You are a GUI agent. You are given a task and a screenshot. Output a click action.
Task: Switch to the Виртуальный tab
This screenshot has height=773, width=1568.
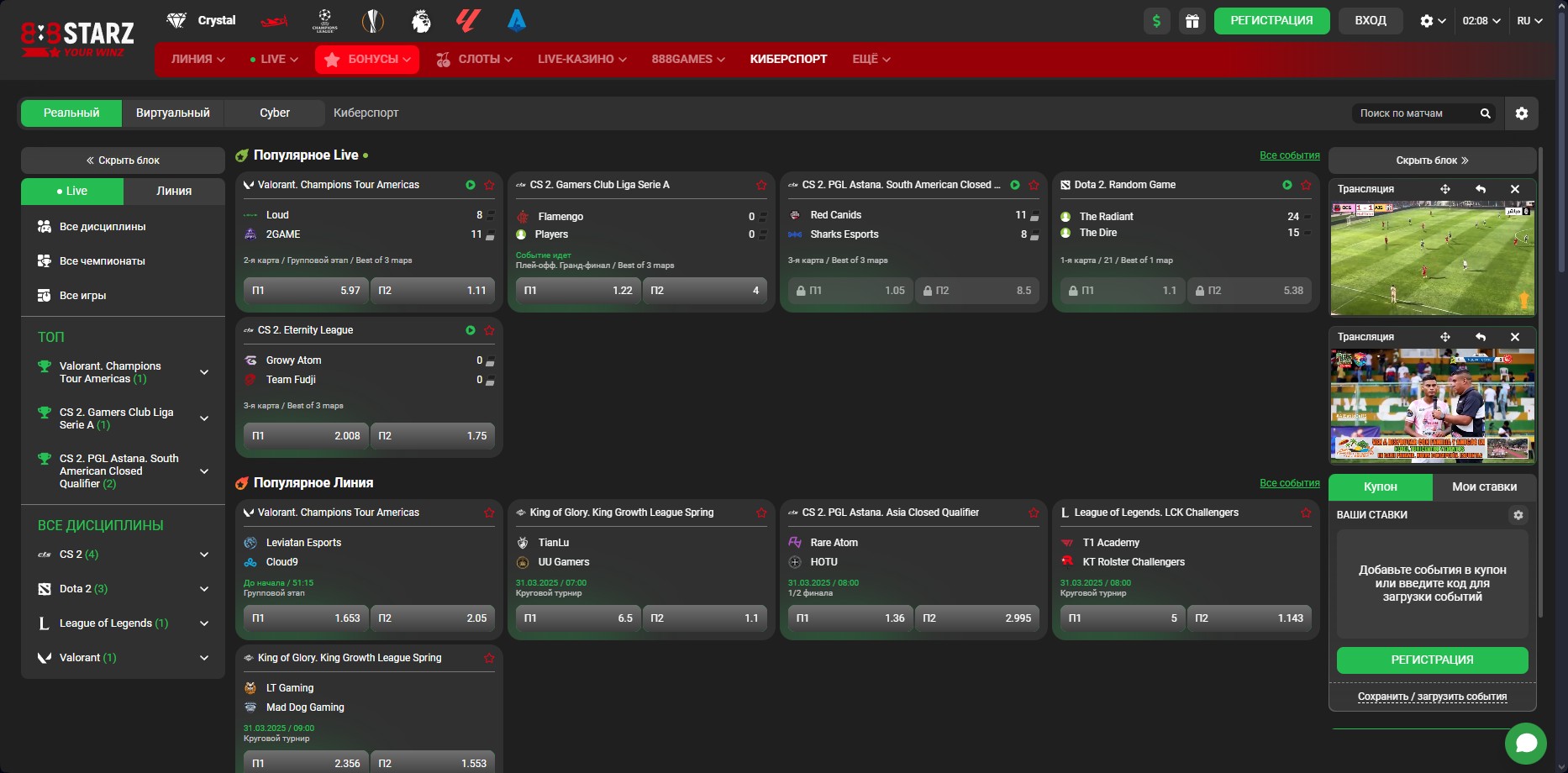pyautogui.click(x=173, y=113)
